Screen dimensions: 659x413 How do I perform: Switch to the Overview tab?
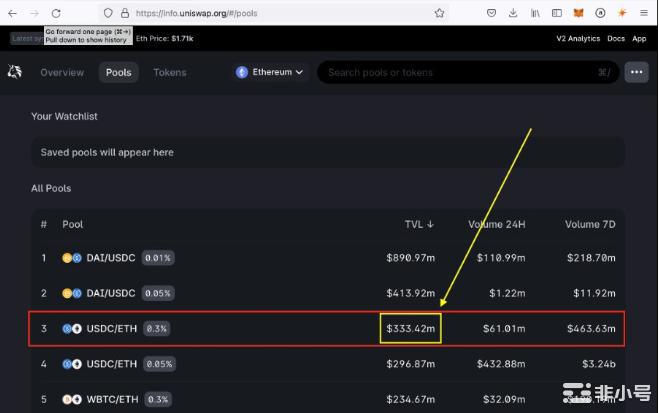pos(62,72)
